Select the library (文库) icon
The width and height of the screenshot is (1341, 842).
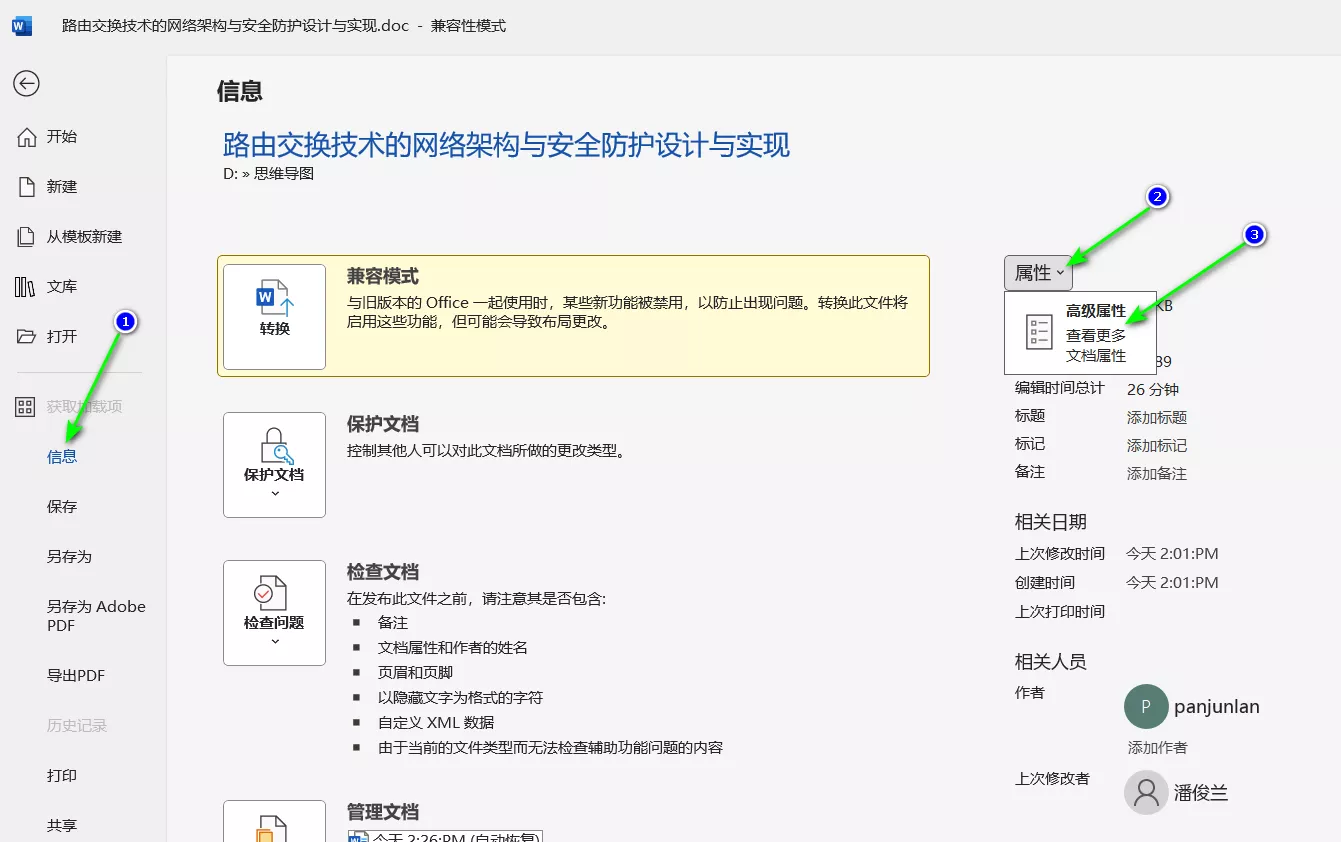pos(26,287)
